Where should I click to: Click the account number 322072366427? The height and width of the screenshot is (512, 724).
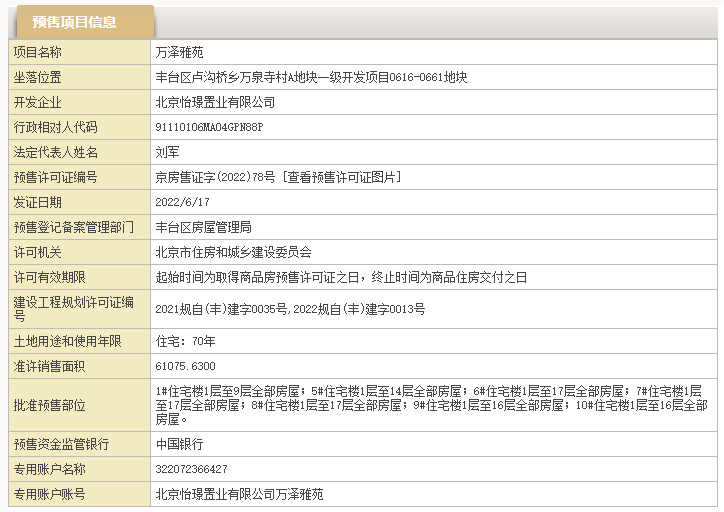tap(191, 469)
